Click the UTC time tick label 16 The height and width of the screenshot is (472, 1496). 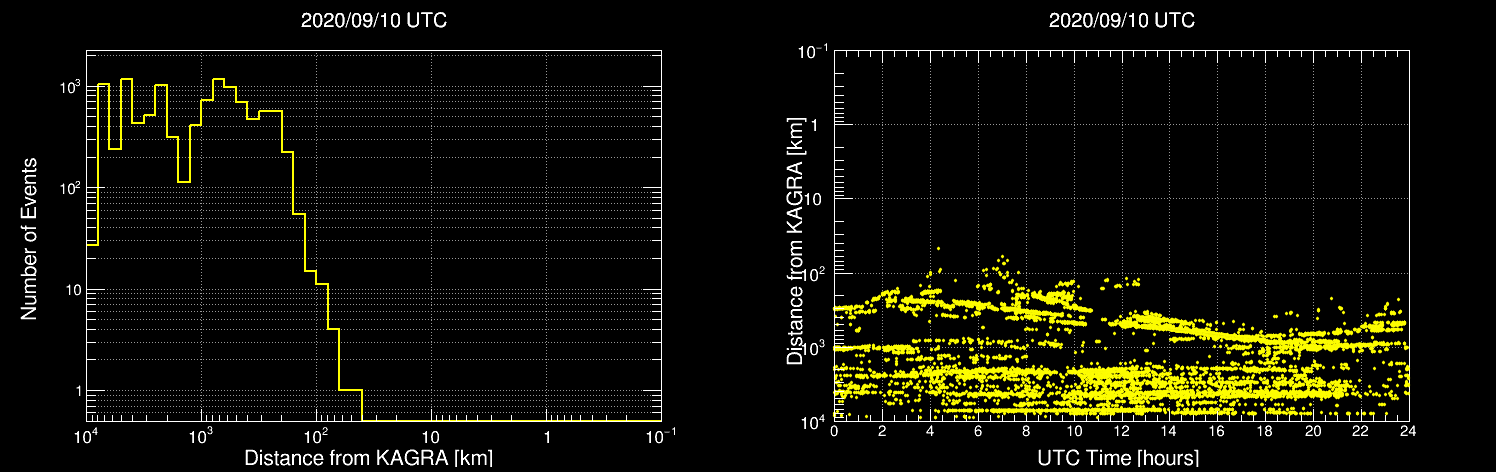[1217, 431]
